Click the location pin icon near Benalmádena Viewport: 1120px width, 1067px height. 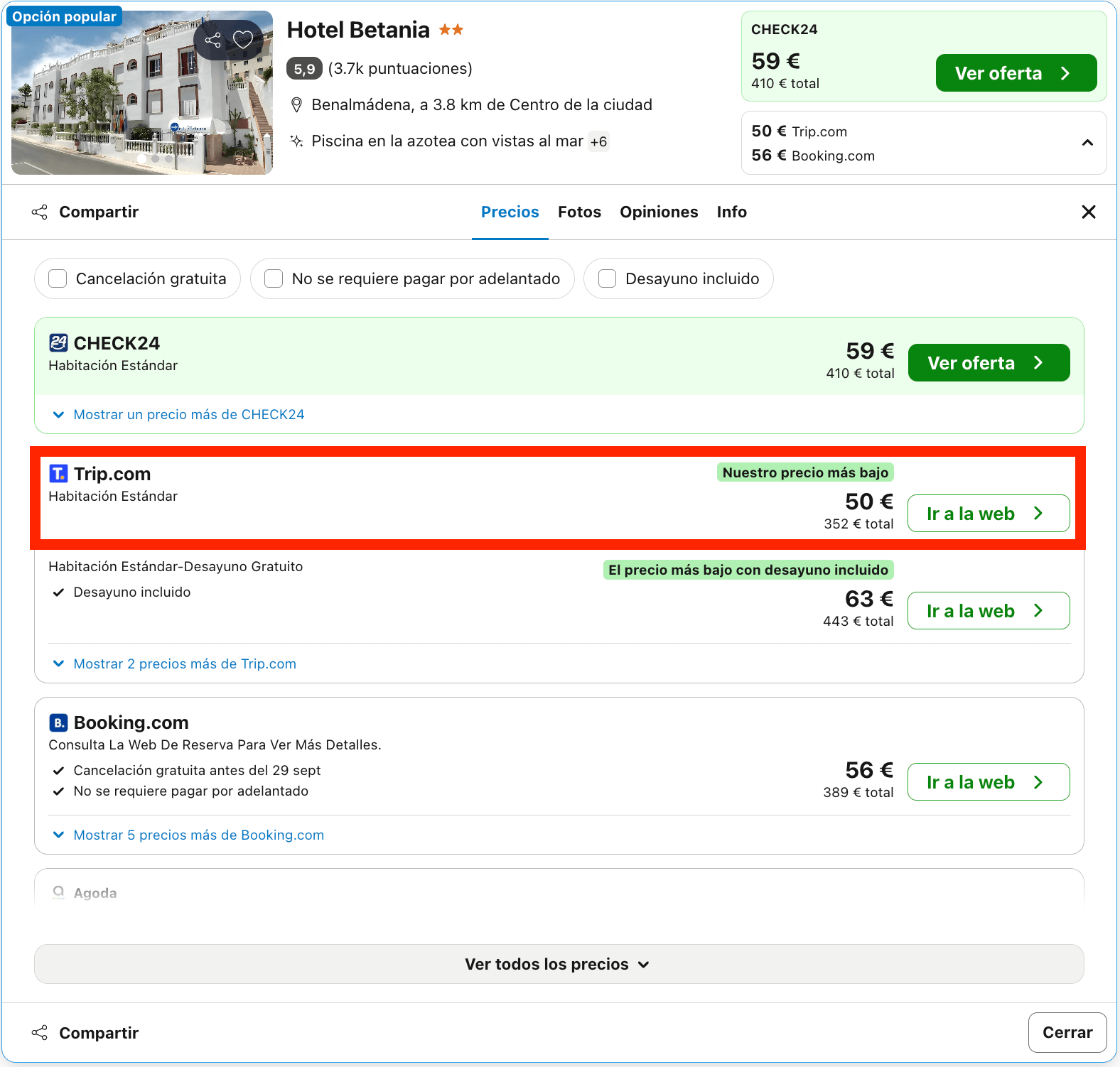click(x=297, y=105)
